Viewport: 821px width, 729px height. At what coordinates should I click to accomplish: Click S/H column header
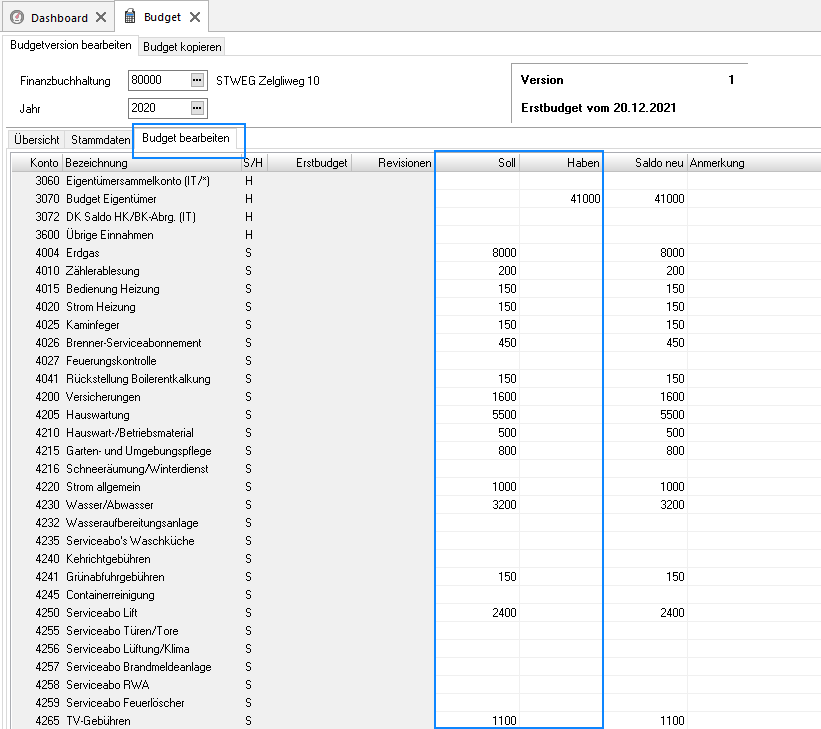click(x=253, y=163)
